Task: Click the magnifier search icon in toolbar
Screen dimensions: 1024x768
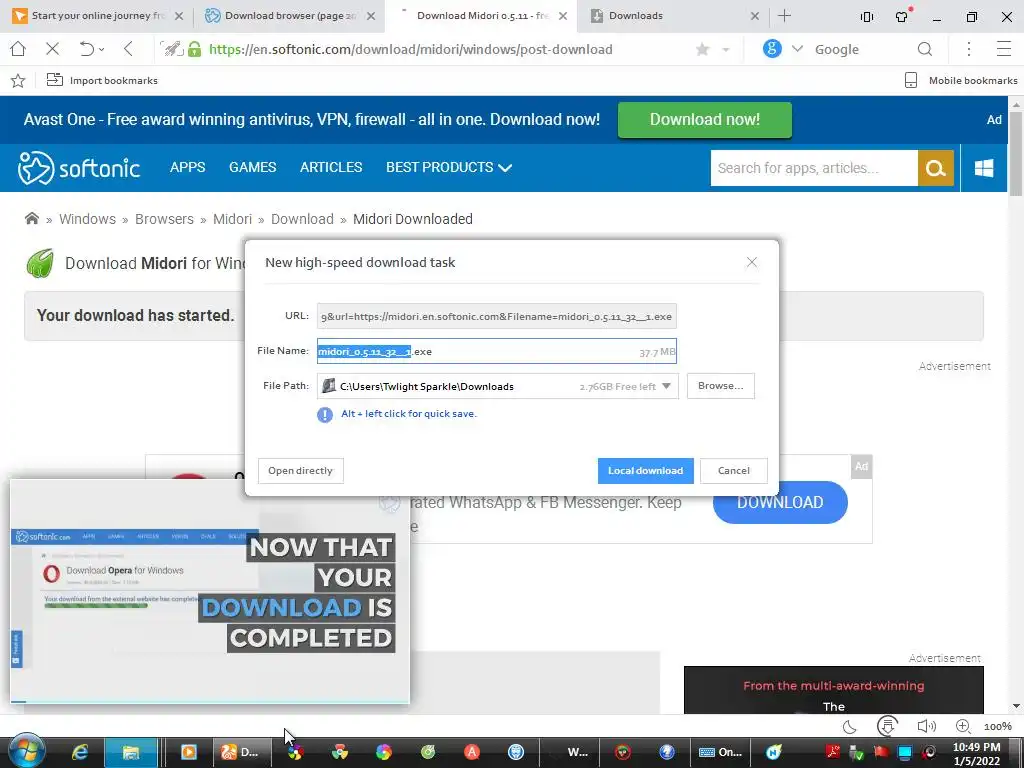Action: pyautogui.click(x=925, y=49)
